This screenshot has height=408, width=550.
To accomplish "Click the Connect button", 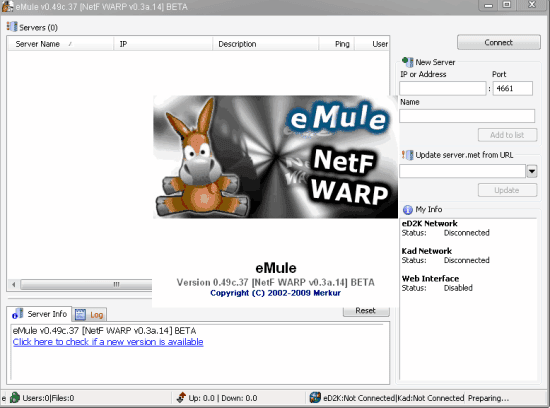I will click(x=499, y=42).
